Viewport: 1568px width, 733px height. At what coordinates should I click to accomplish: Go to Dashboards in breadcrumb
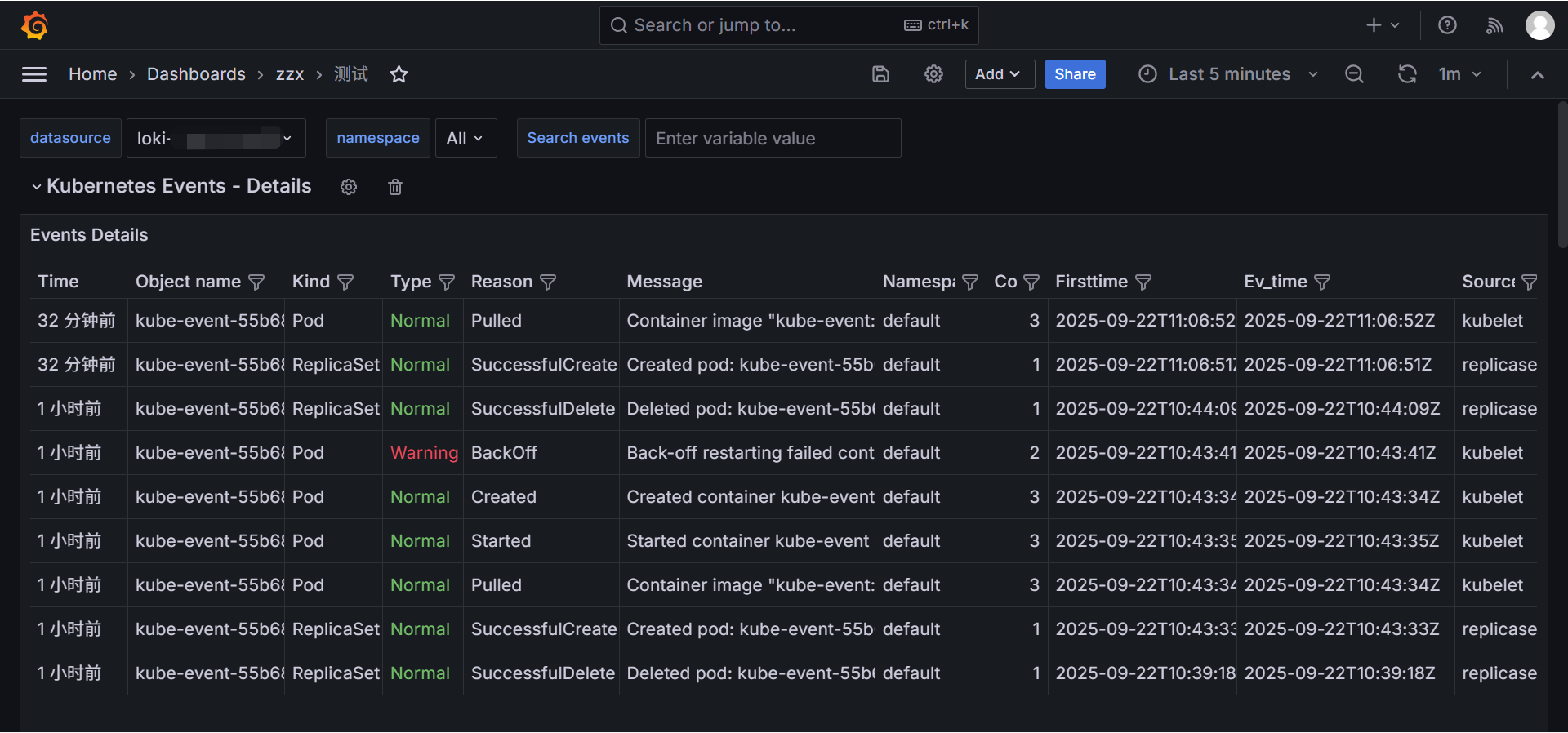tap(196, 74)
